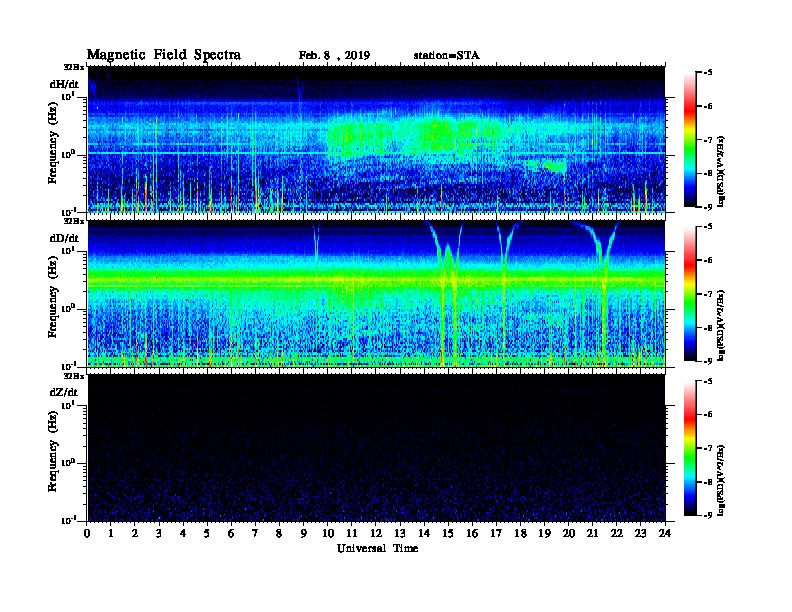
Task: Click the "-9" tick on dH/dt color bar
Action: [x=707, y=207]
